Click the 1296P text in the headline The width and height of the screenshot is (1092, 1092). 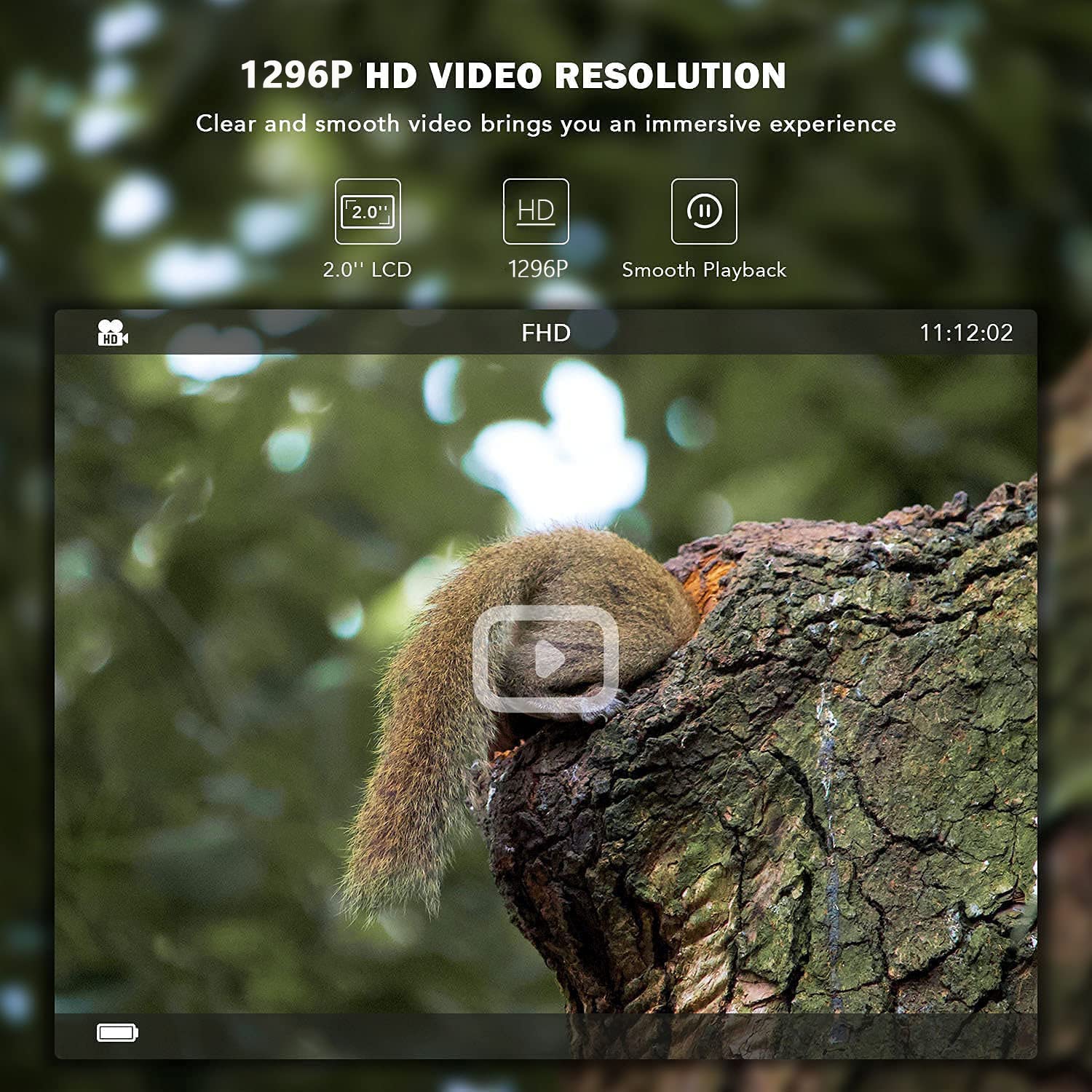coord(296,76)
